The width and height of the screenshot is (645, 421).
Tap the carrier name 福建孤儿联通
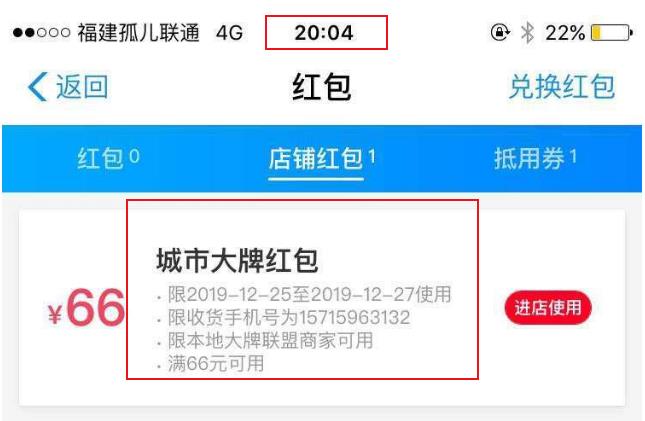[x=139, y=33]
